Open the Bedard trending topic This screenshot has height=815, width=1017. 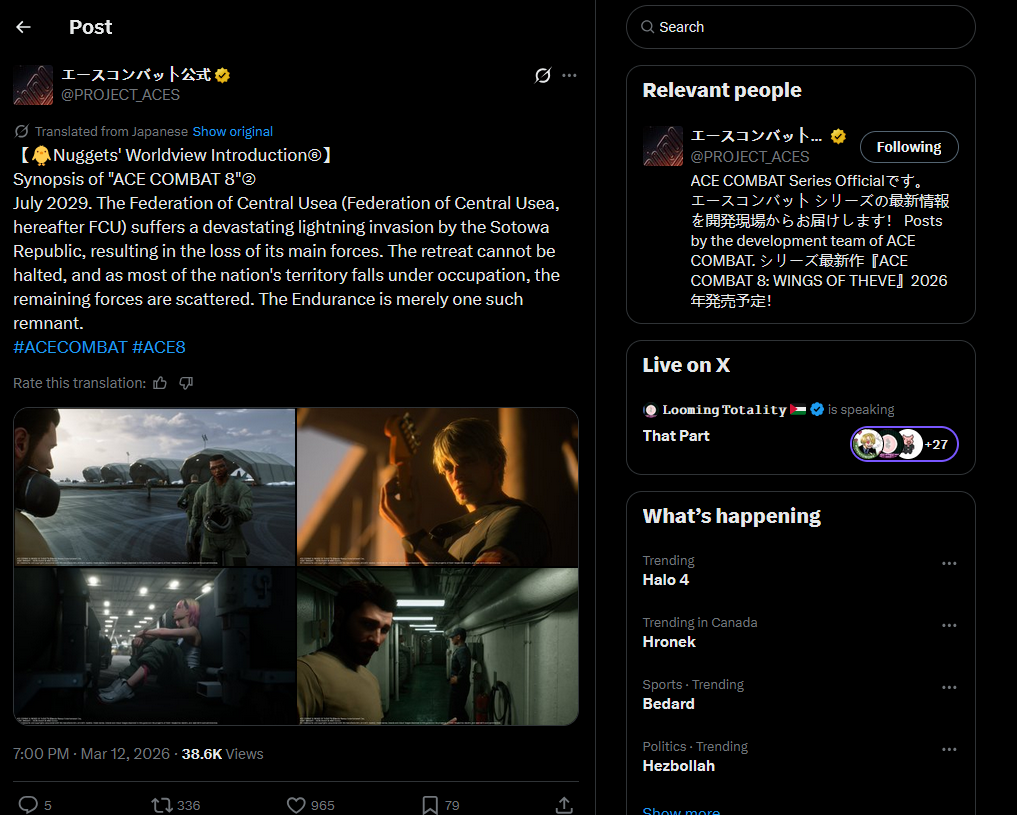(668, 703)
